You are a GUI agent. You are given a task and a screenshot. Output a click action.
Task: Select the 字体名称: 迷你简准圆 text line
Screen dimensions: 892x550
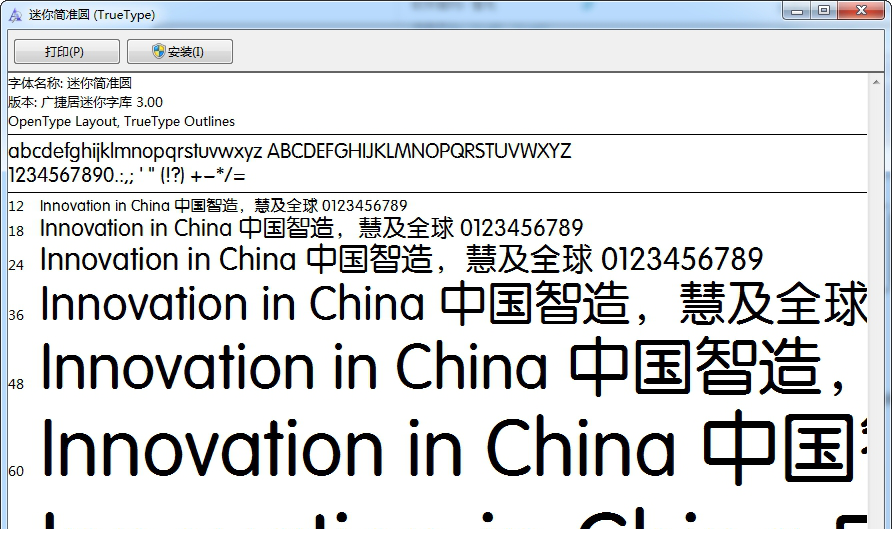coord(70,83)
